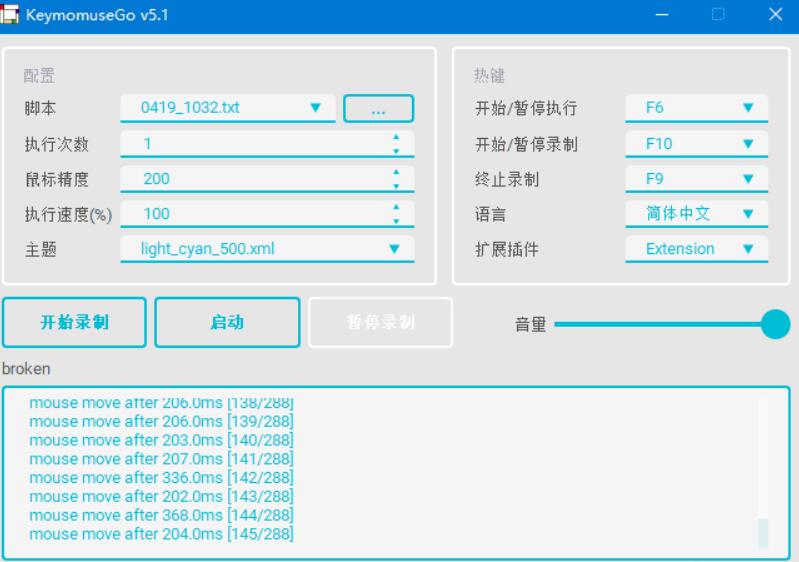Open the script dropdown showing 0419_1032.txt
The image size is (799, 562).
point(228,108)
